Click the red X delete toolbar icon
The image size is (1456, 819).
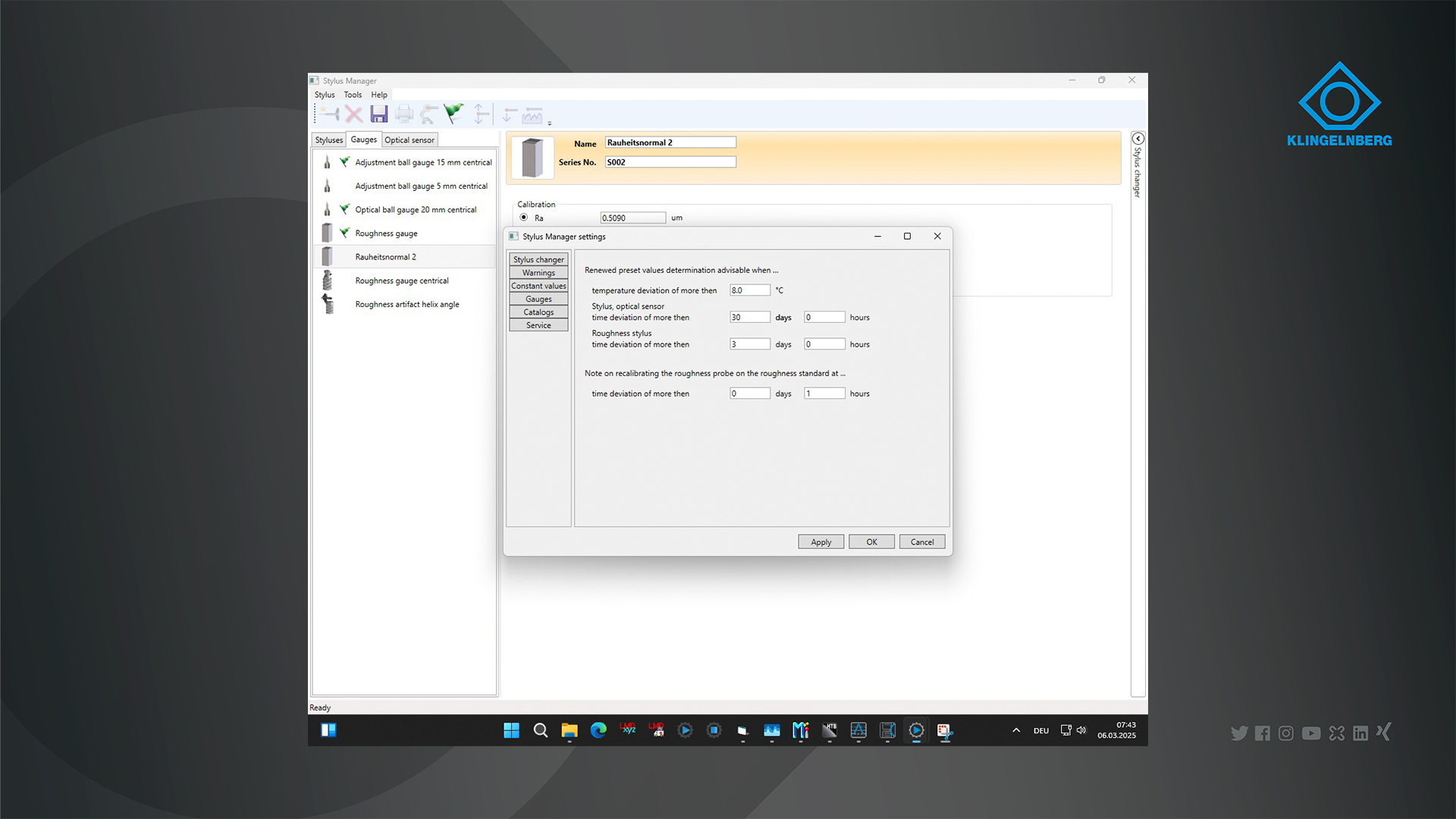click(353, 115)
